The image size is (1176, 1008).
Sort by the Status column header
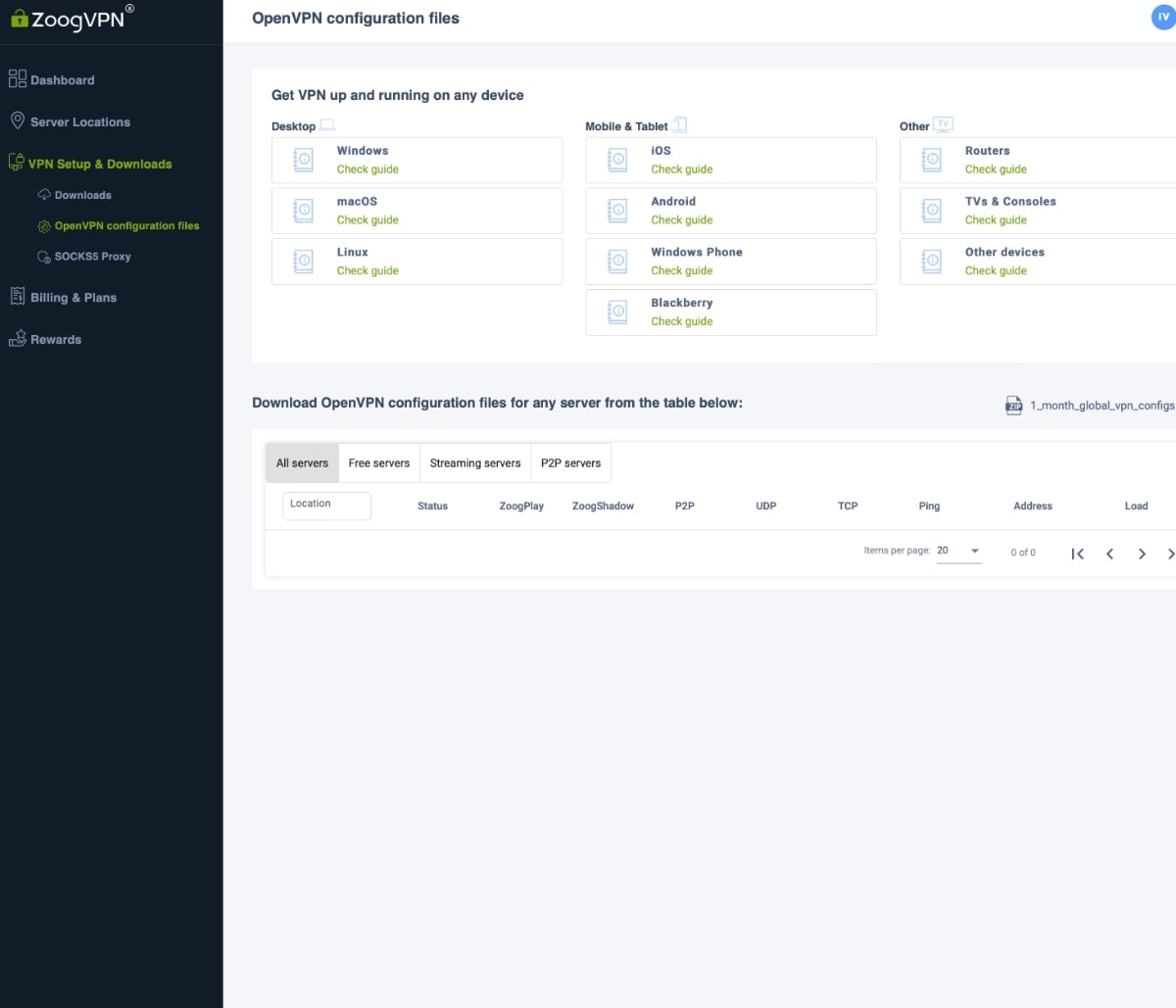[x=432, y=506]
